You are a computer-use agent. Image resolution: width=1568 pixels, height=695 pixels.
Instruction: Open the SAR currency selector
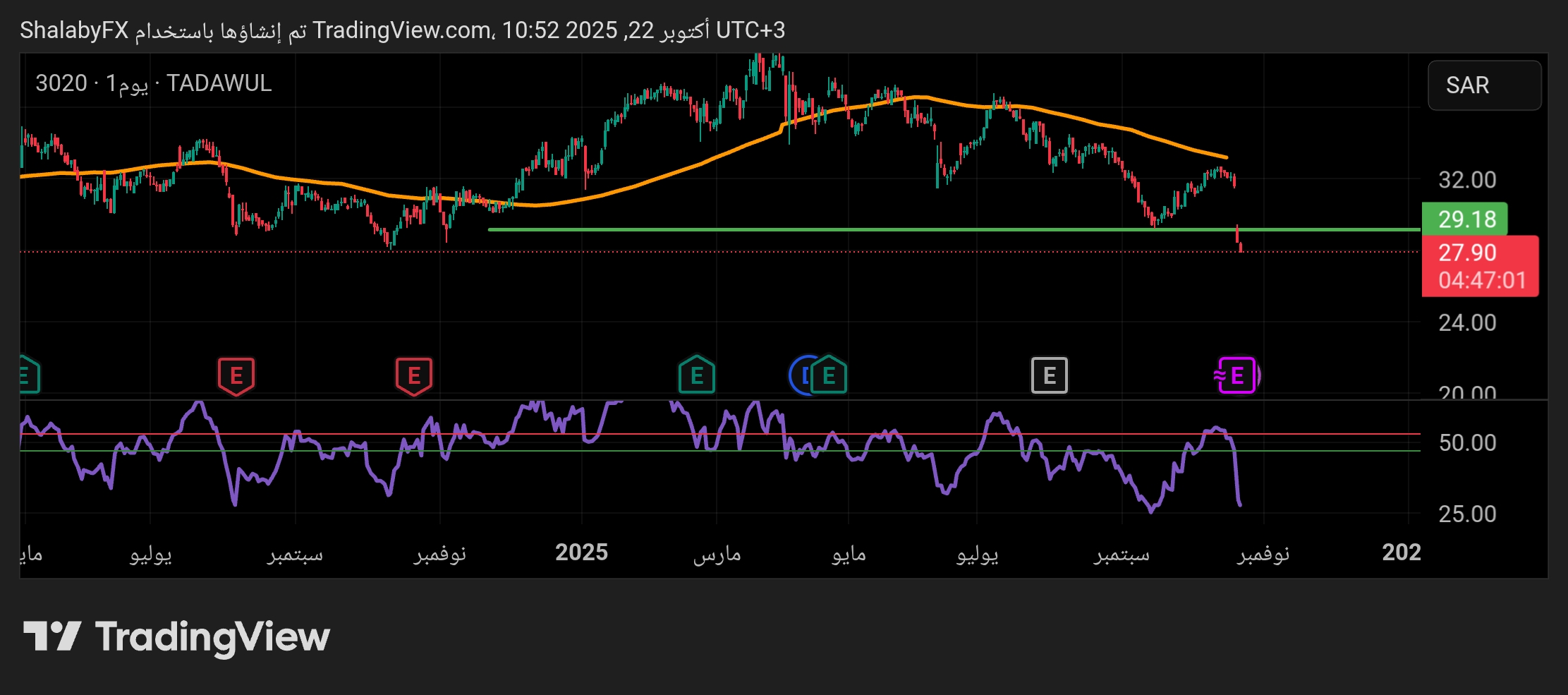[x=1484, y=85]
